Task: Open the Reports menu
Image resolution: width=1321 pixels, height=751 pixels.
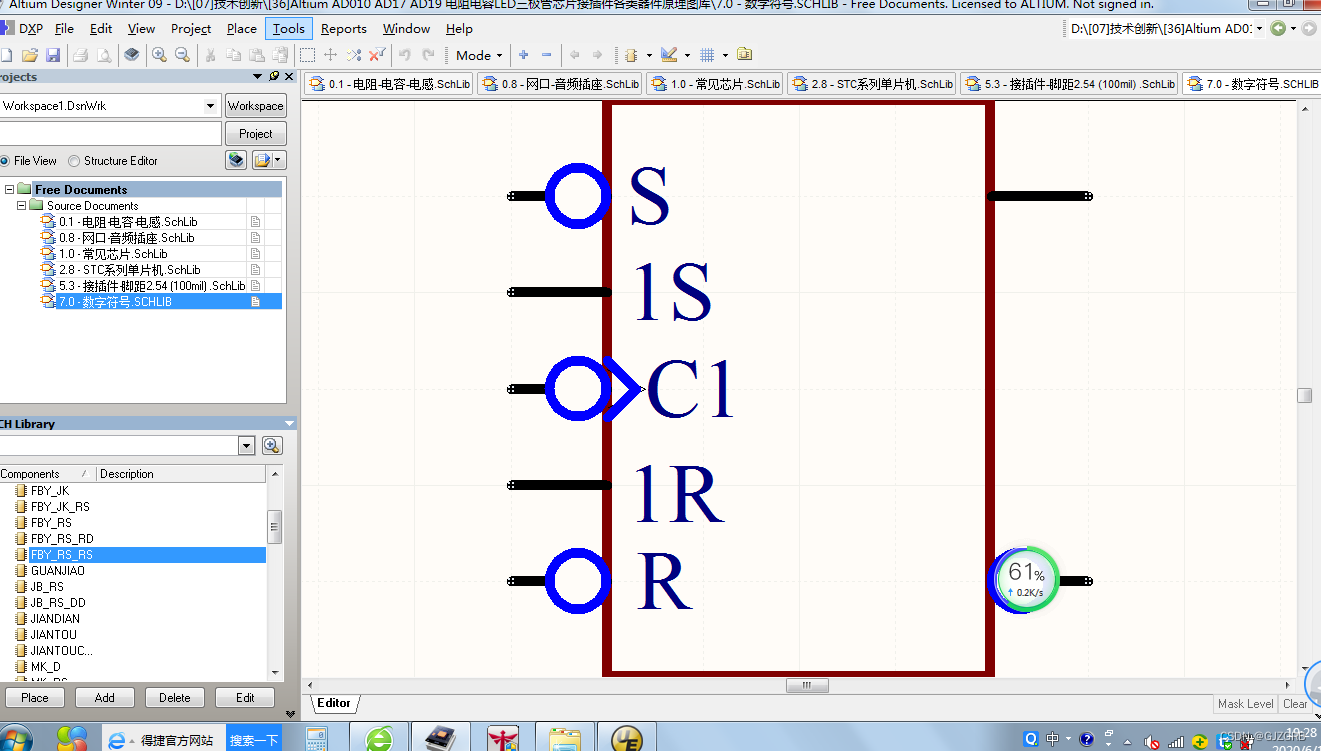Action: (344, 29)
